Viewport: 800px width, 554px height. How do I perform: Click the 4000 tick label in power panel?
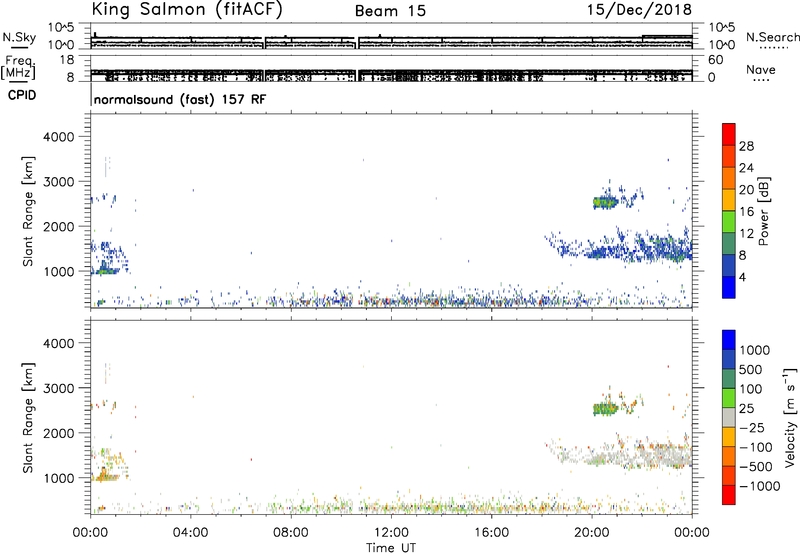click(x=61, y=137)
